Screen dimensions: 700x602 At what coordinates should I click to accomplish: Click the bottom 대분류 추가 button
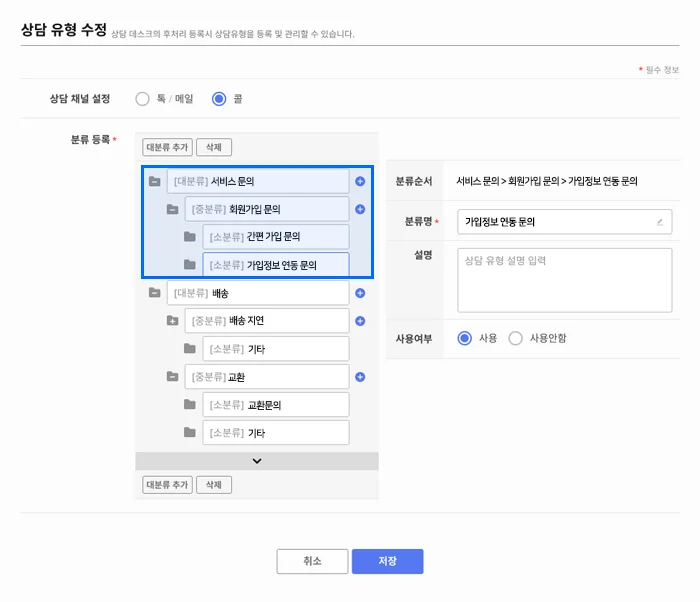pos(167,485)
